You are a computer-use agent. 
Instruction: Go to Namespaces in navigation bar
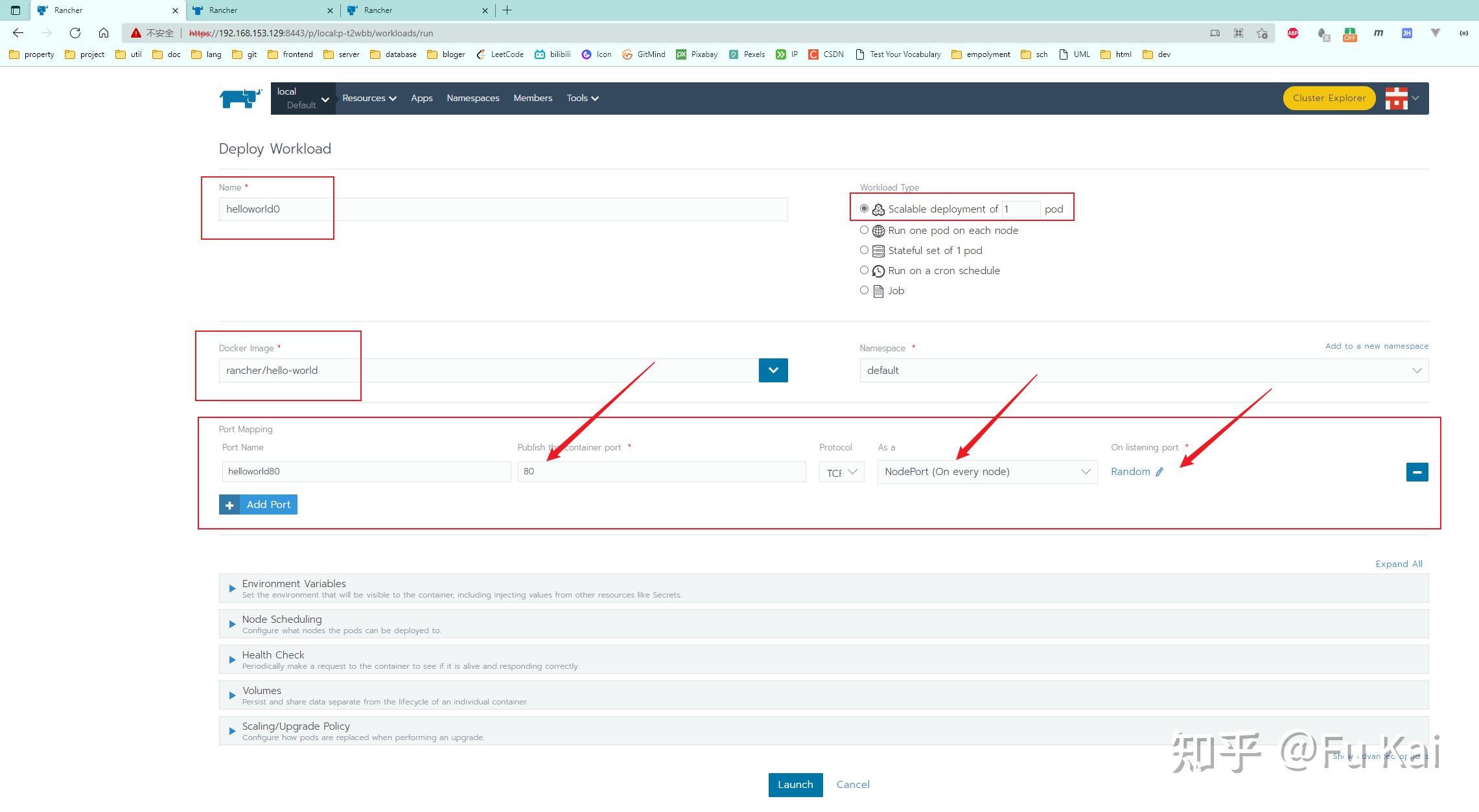[x=473, y=99]
